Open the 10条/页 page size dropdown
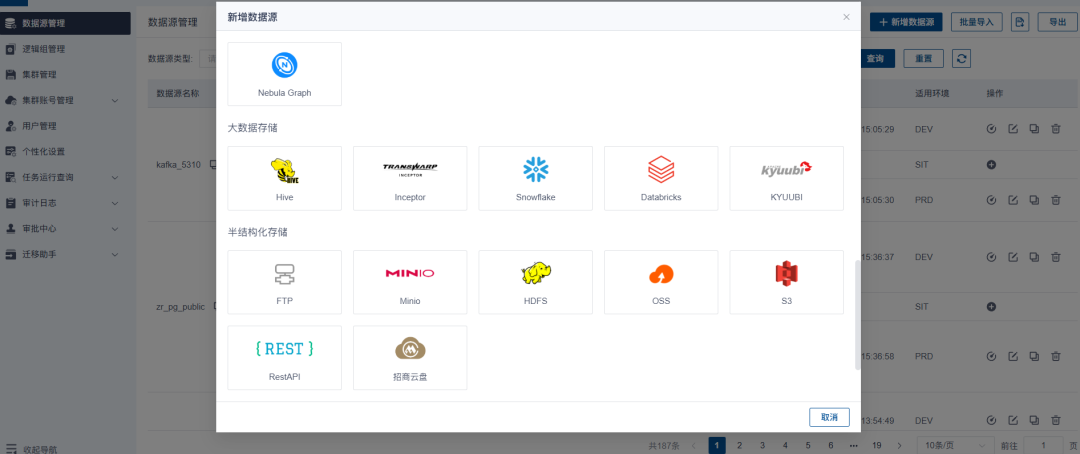The height and width of the screenshot is (454, 1080). pyautogui.click(x=956, y=445)
